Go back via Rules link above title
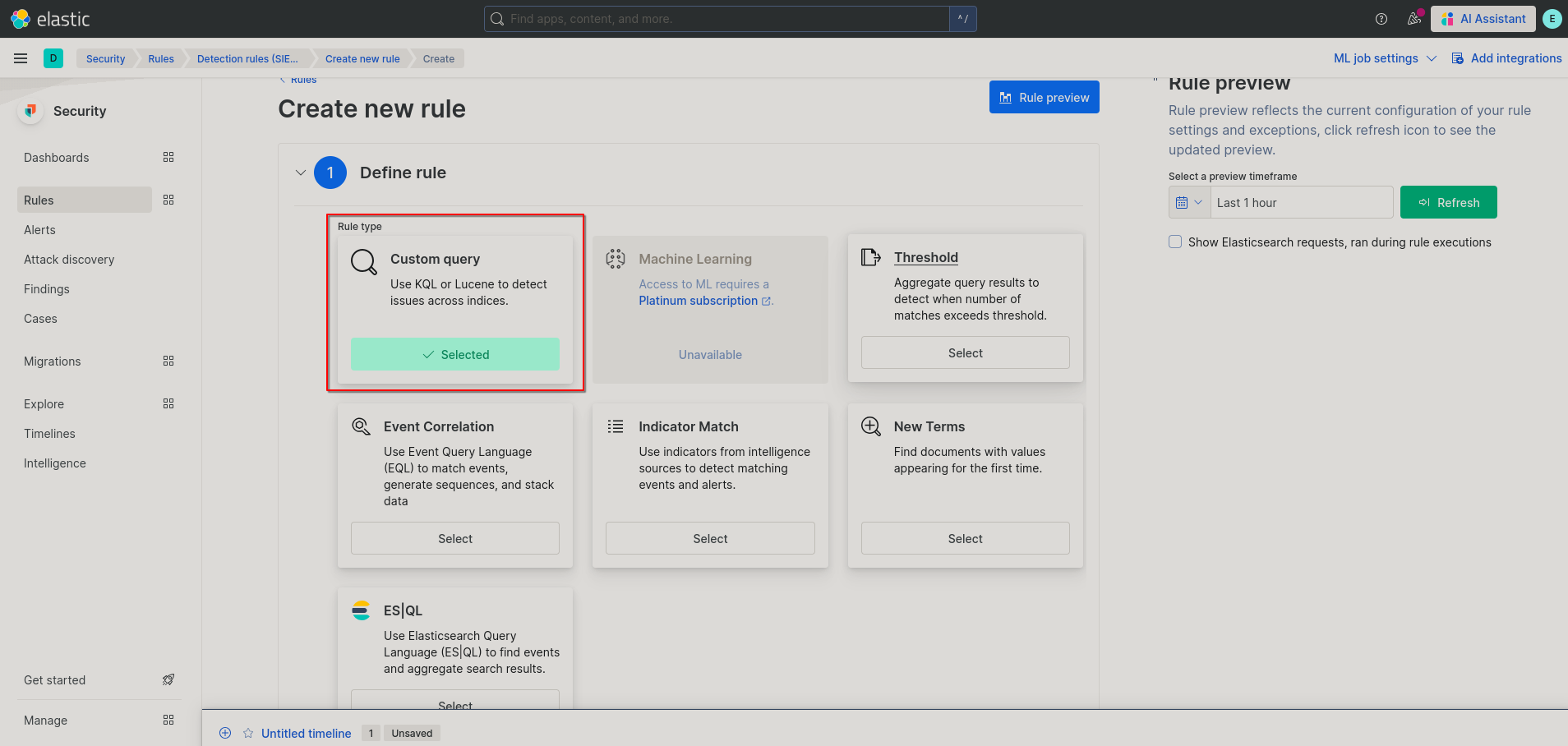The image size is (1568, 746). 297,80
